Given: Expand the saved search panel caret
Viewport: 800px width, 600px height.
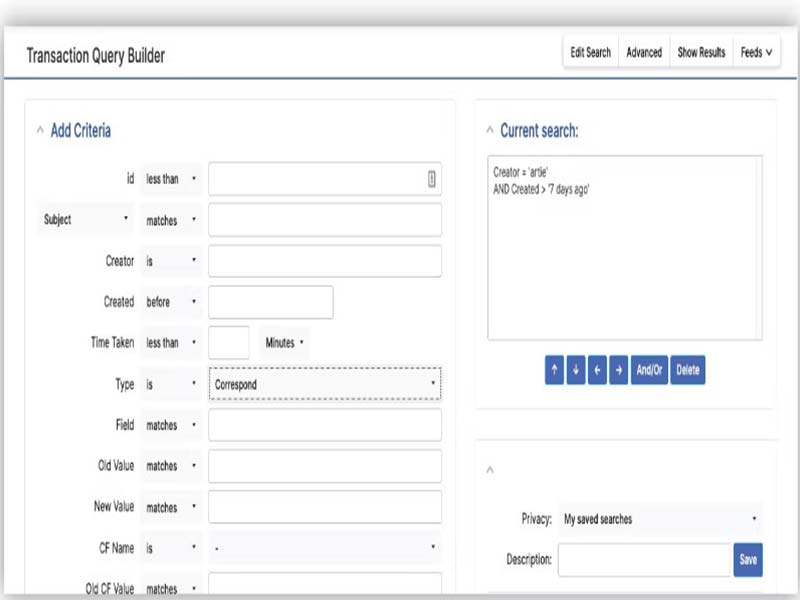Looking at the screenshot, I should click(491, 470).
